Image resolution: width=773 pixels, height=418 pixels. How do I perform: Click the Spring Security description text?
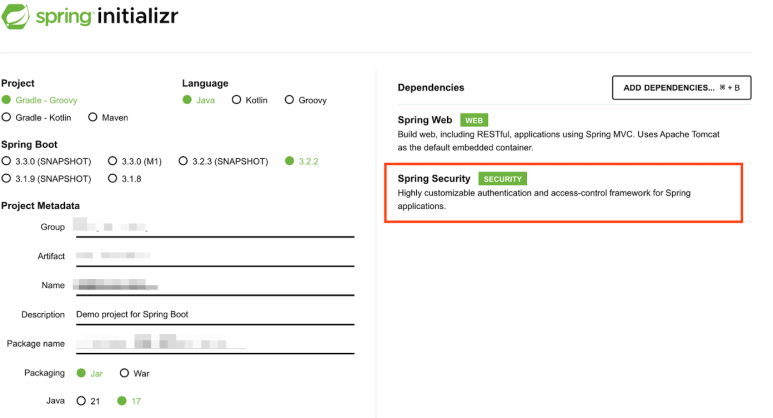point(544,199)
